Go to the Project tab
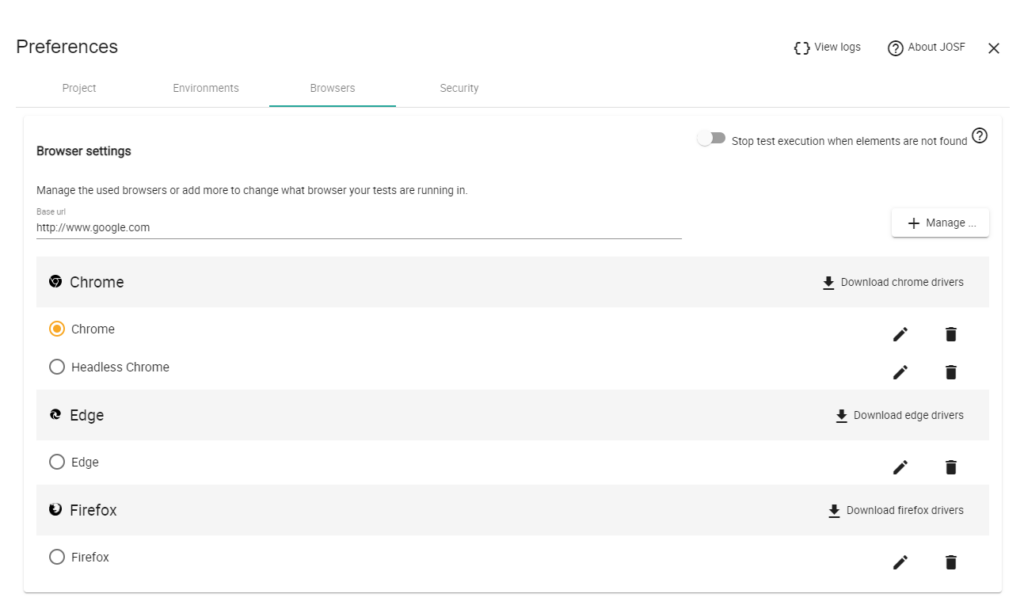The height and width of the screenshot is (613, 1024). (79, 88)
